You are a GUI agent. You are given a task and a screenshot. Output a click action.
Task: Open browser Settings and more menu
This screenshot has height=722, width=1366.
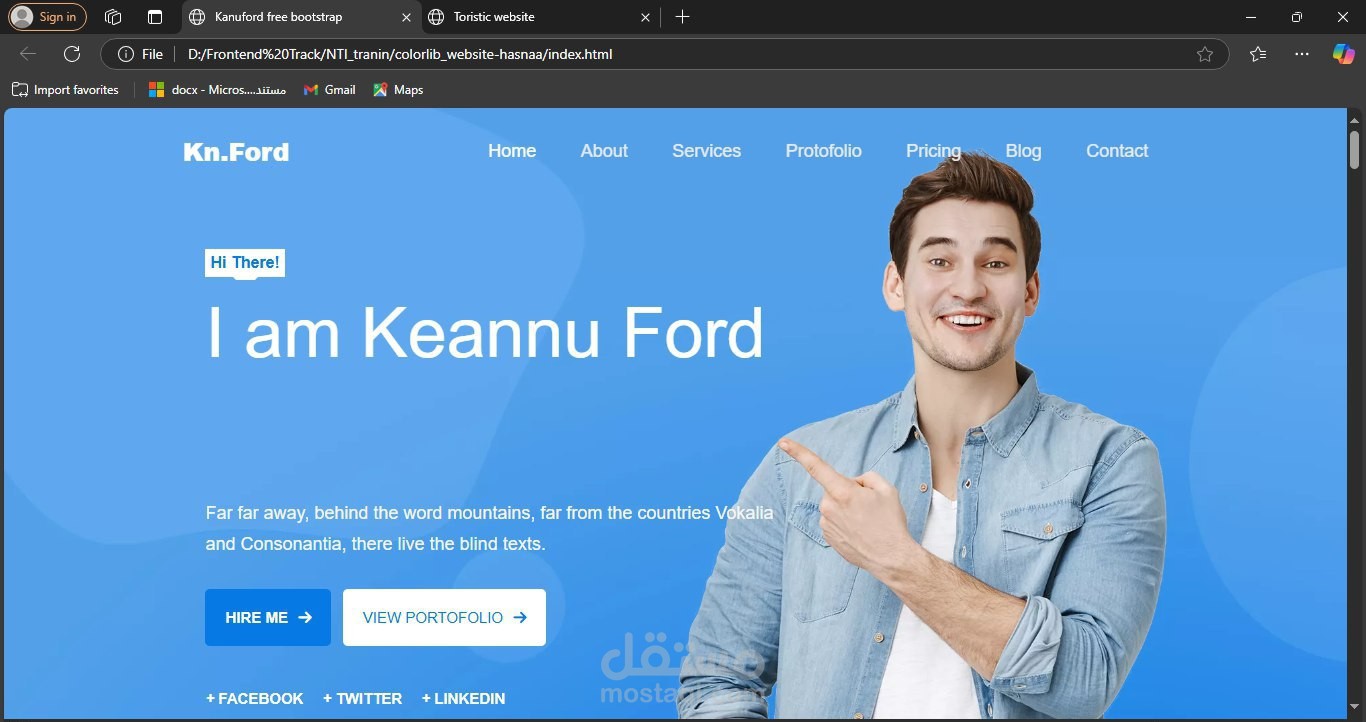(1301, 54)
